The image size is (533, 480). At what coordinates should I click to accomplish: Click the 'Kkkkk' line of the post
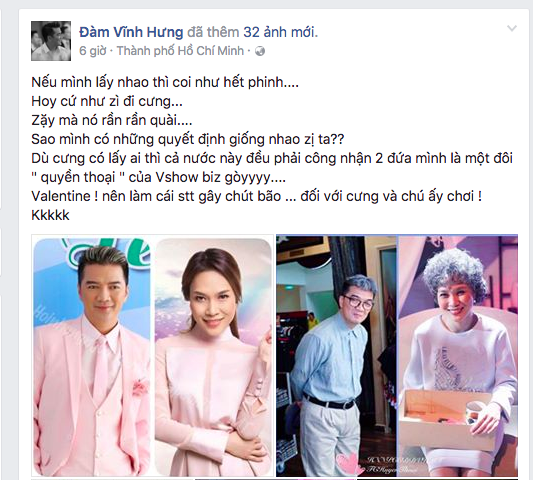pyautogui.click(x=50, y=215)
